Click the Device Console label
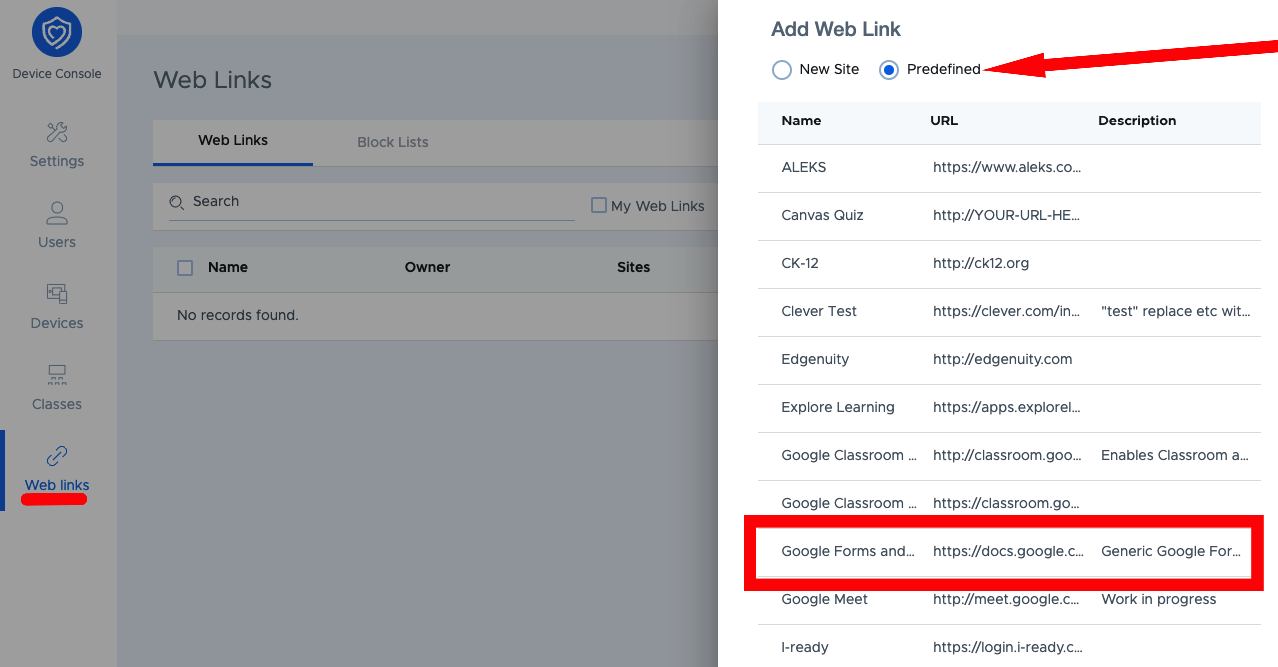 pos(57,74)
